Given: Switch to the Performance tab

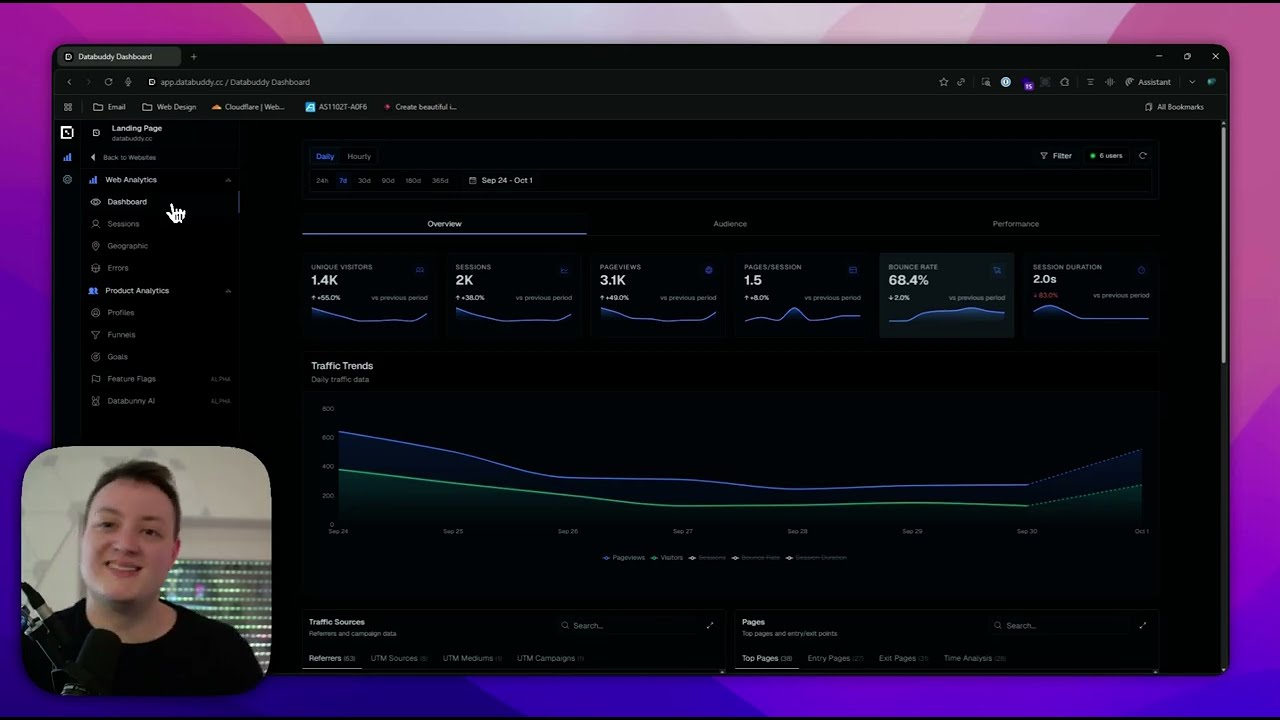Looking at the screenshot, I should [1016, 224].
